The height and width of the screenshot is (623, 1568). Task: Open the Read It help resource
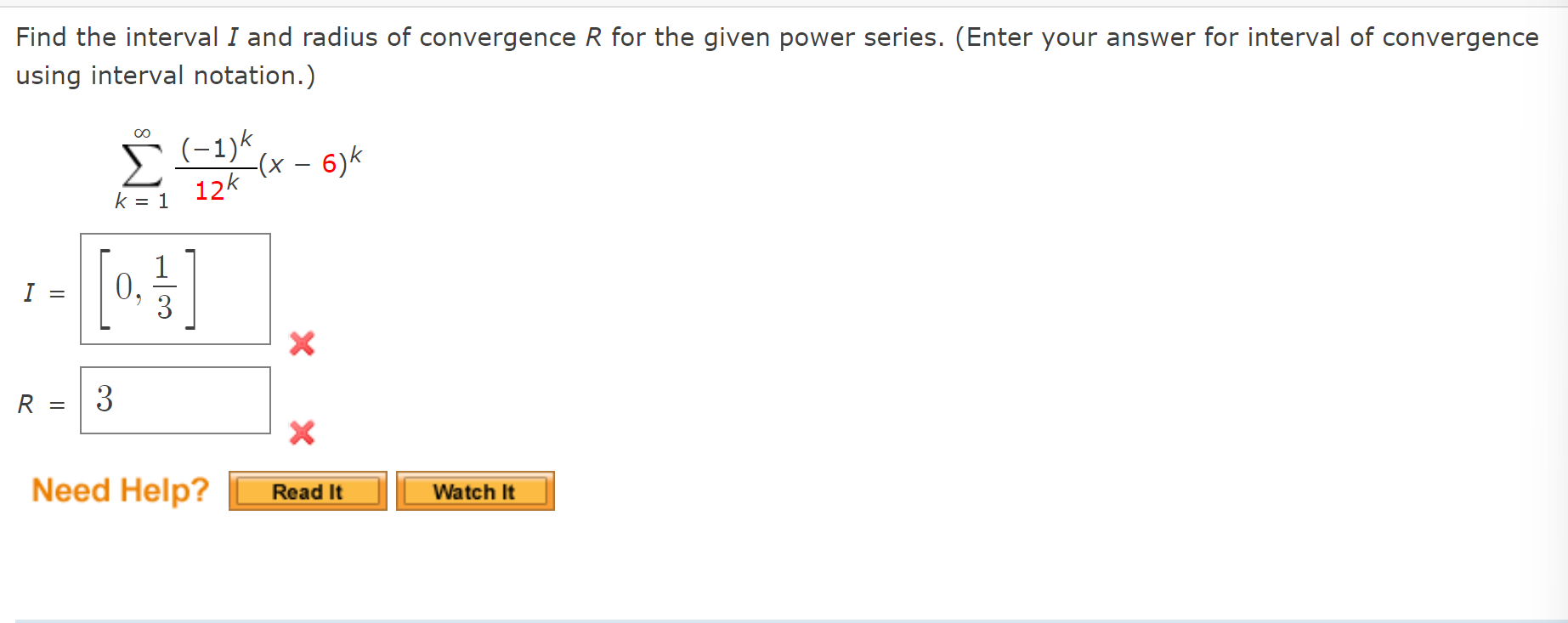tap(308, 491)
